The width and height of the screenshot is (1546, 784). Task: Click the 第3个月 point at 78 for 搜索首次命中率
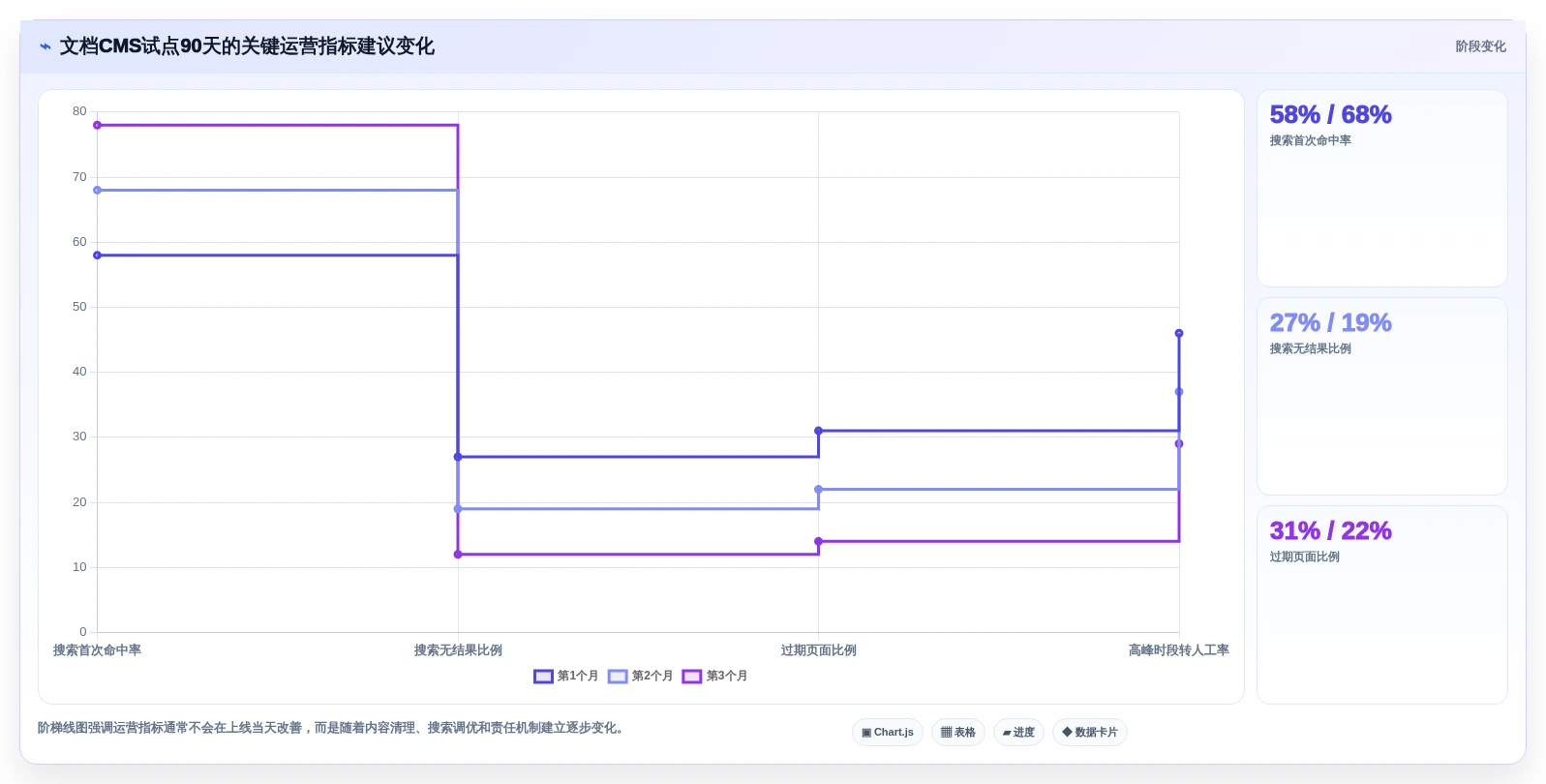tap(97, 125)
